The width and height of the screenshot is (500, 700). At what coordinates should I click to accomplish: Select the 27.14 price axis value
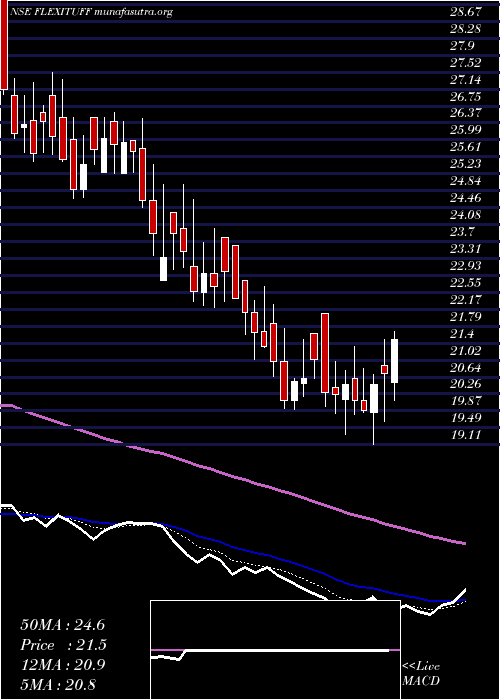click(x=466, y=80)
